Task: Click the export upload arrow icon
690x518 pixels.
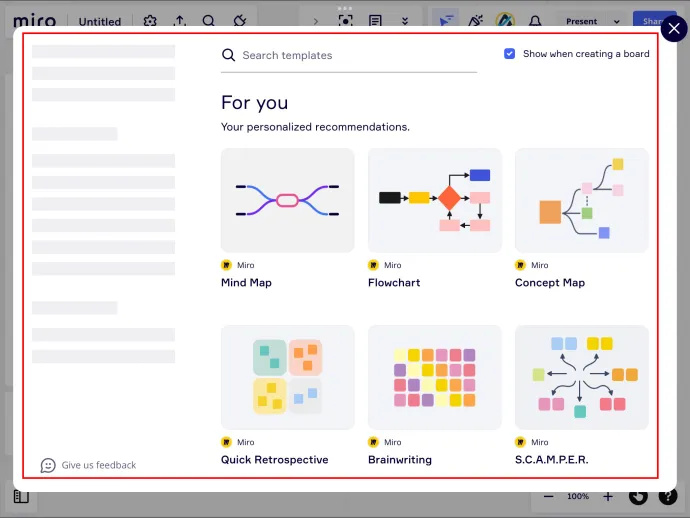Action: [180, 21]
